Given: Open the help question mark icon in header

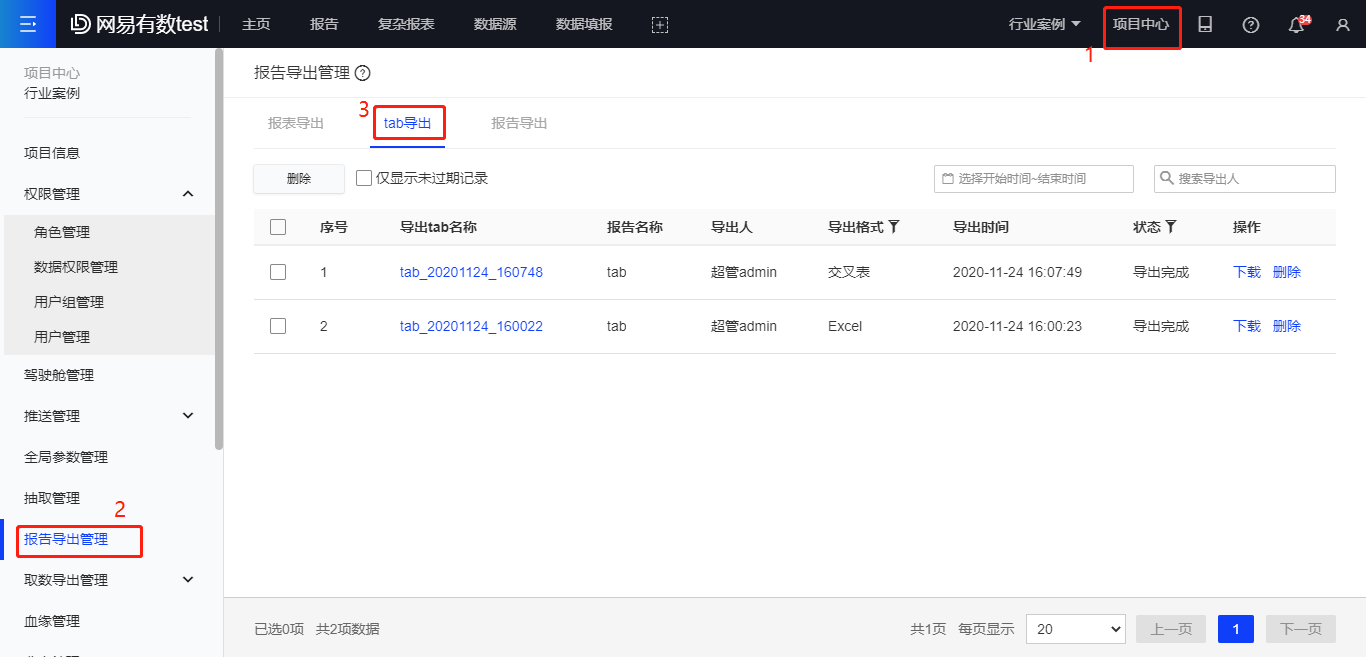Looking at the screenshot, I should pyautogui.click(x=1250, y=24).
